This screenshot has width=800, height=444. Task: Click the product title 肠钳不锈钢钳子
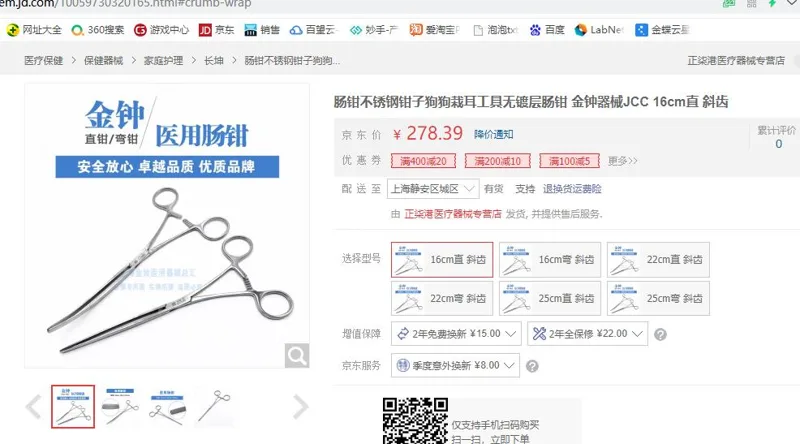(531, 102)
